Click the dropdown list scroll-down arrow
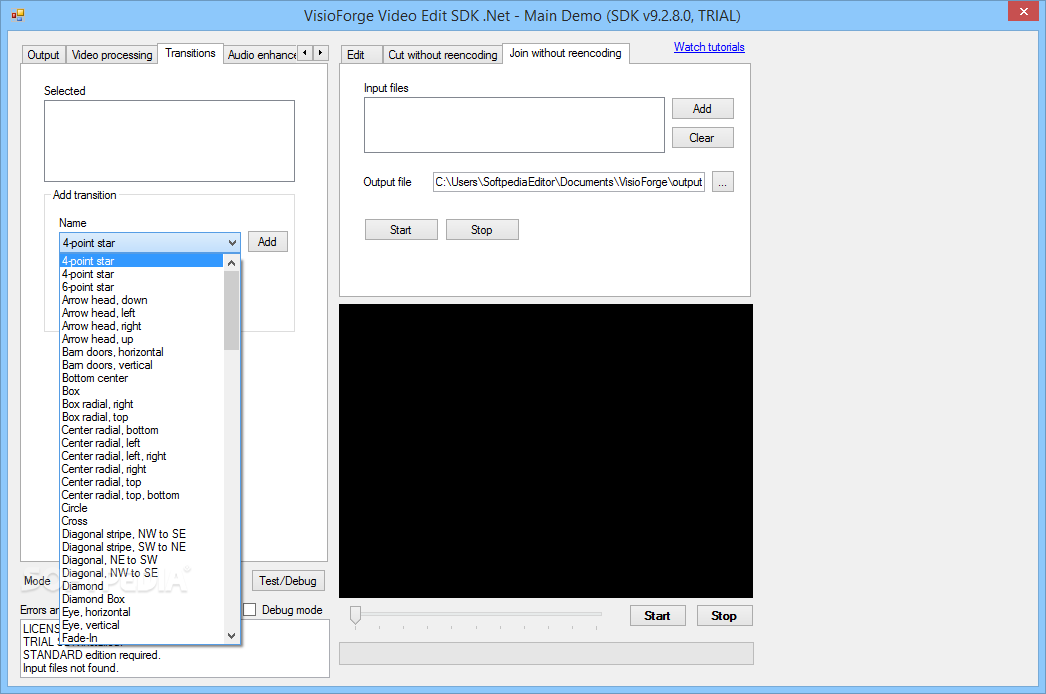This screenshot has width=1046, height=694. pyautogui.click(x=231, y=636)
